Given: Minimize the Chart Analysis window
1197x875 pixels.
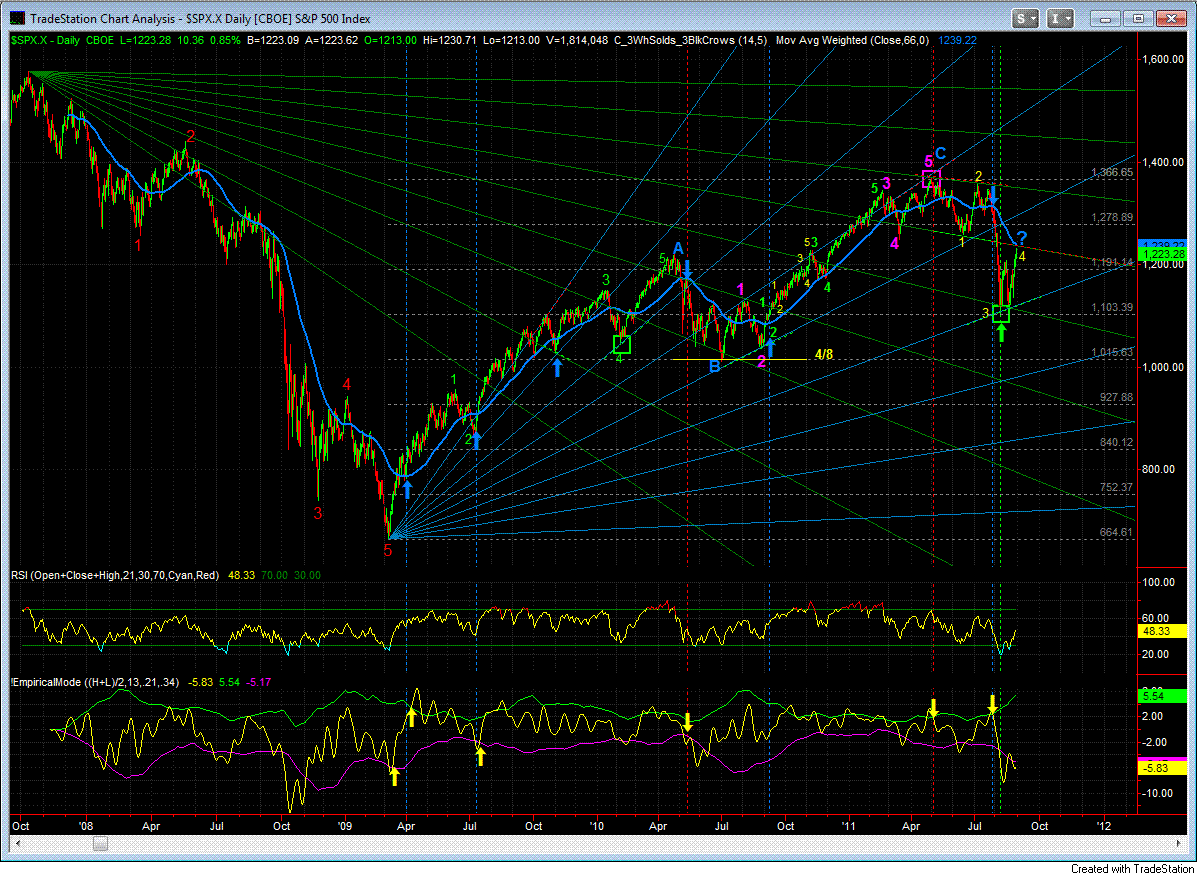Looking at the screenshot, I should coord(1106,18).
